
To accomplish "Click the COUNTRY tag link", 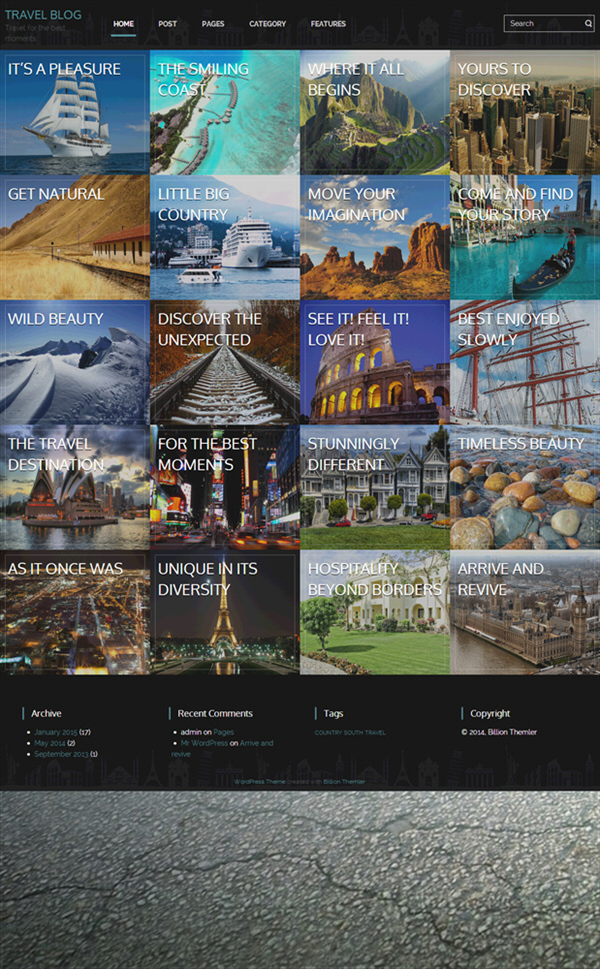I will [327, 733].
